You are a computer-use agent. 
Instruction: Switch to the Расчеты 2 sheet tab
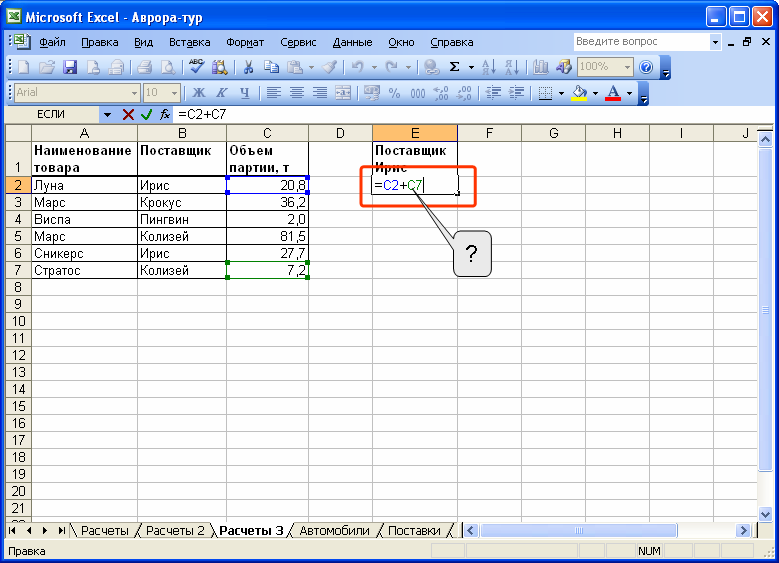coord(175,531)
